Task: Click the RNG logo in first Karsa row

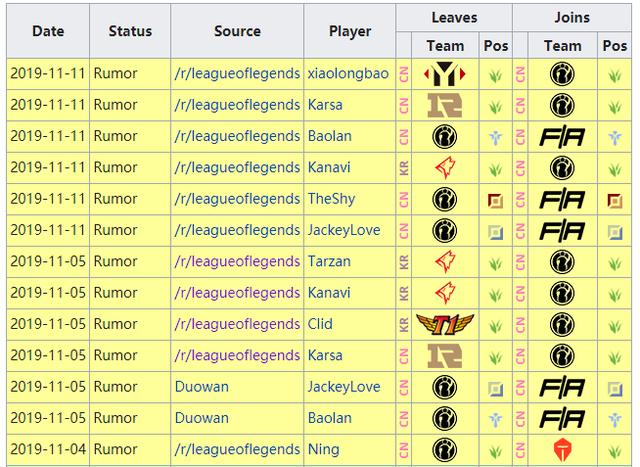Action: (x=444, y=105)
